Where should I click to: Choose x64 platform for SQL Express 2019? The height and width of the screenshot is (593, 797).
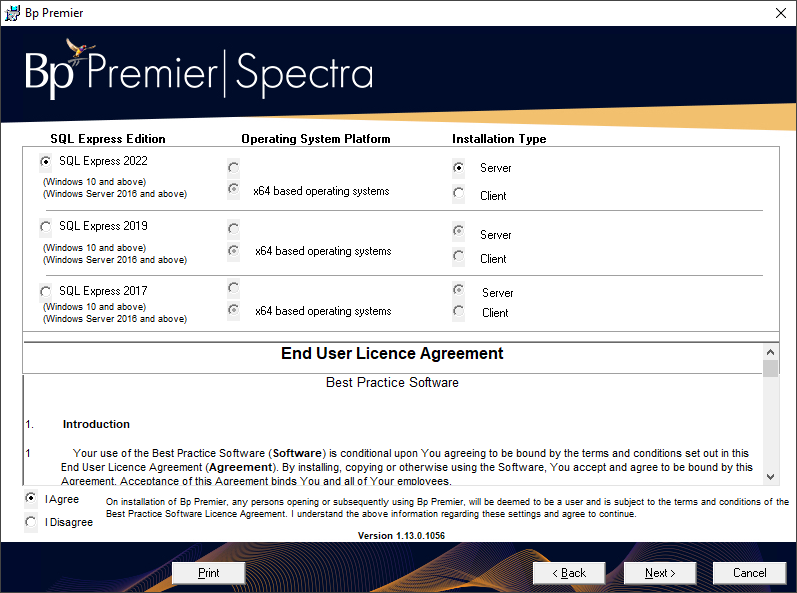(x=233, y=251)
